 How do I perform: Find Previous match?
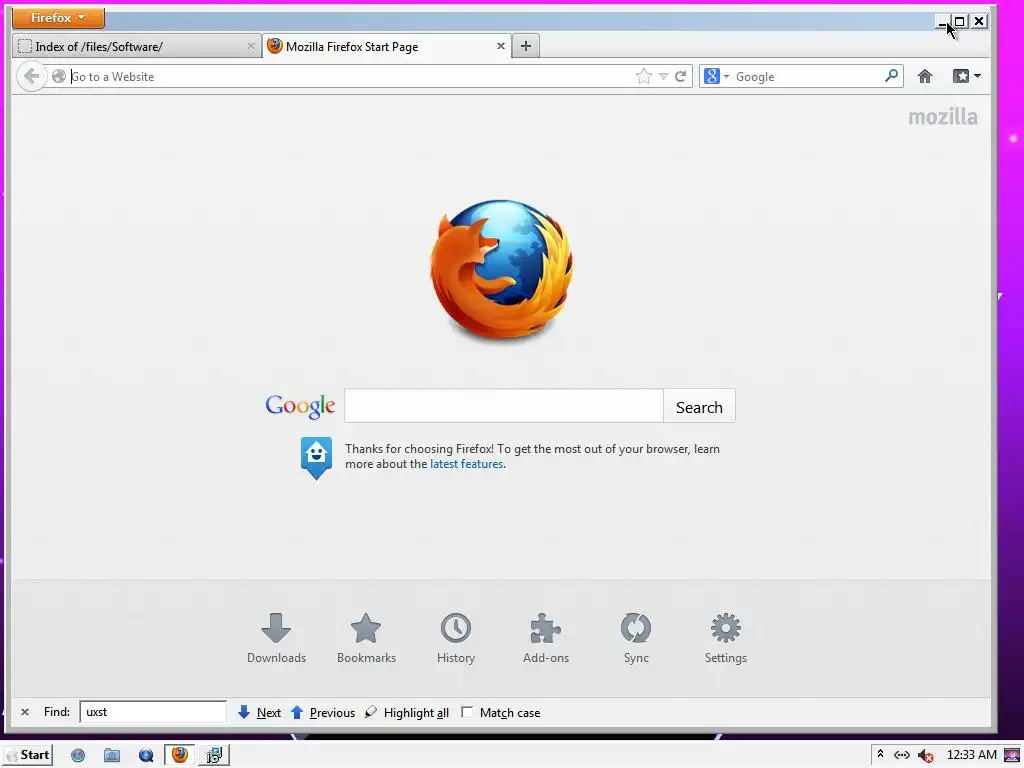(323, 712)
